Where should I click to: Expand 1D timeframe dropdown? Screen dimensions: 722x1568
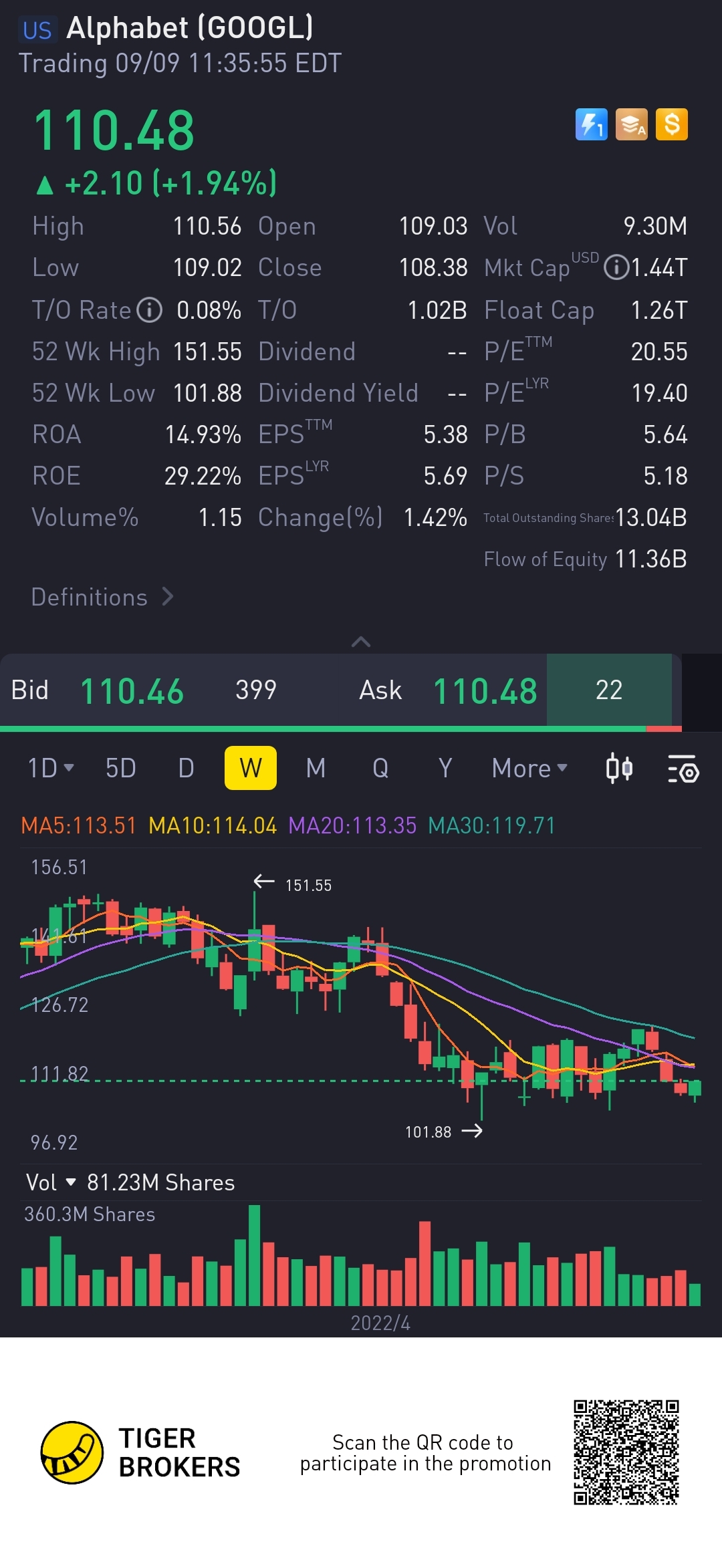pos(51,769)
